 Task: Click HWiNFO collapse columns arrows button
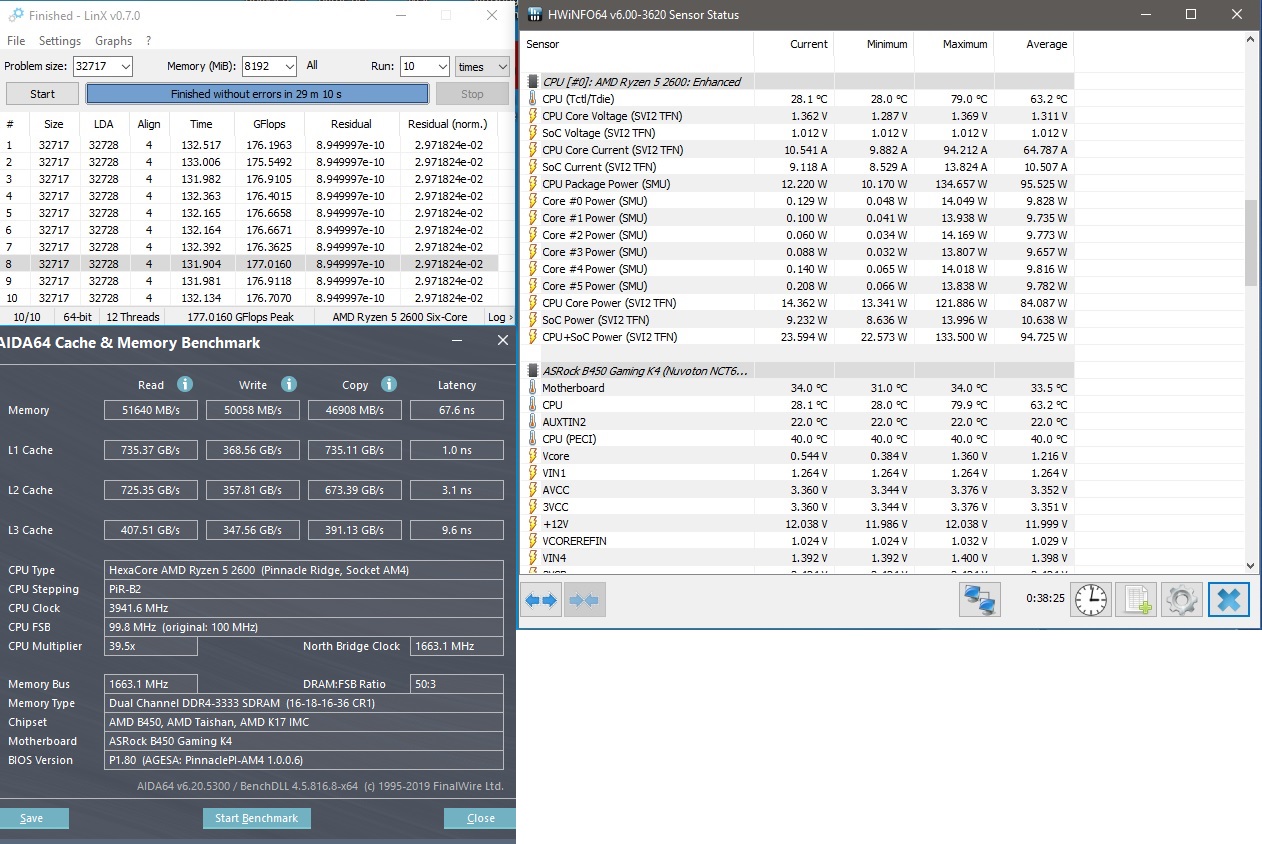pos(584,600)
